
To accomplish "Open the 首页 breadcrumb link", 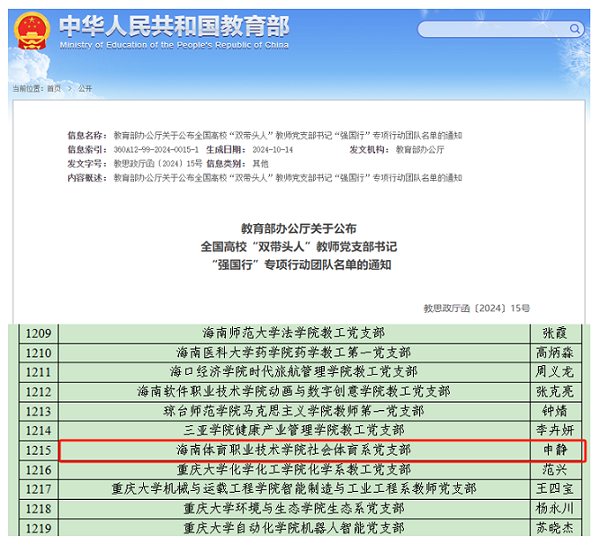I will [54, 88].
